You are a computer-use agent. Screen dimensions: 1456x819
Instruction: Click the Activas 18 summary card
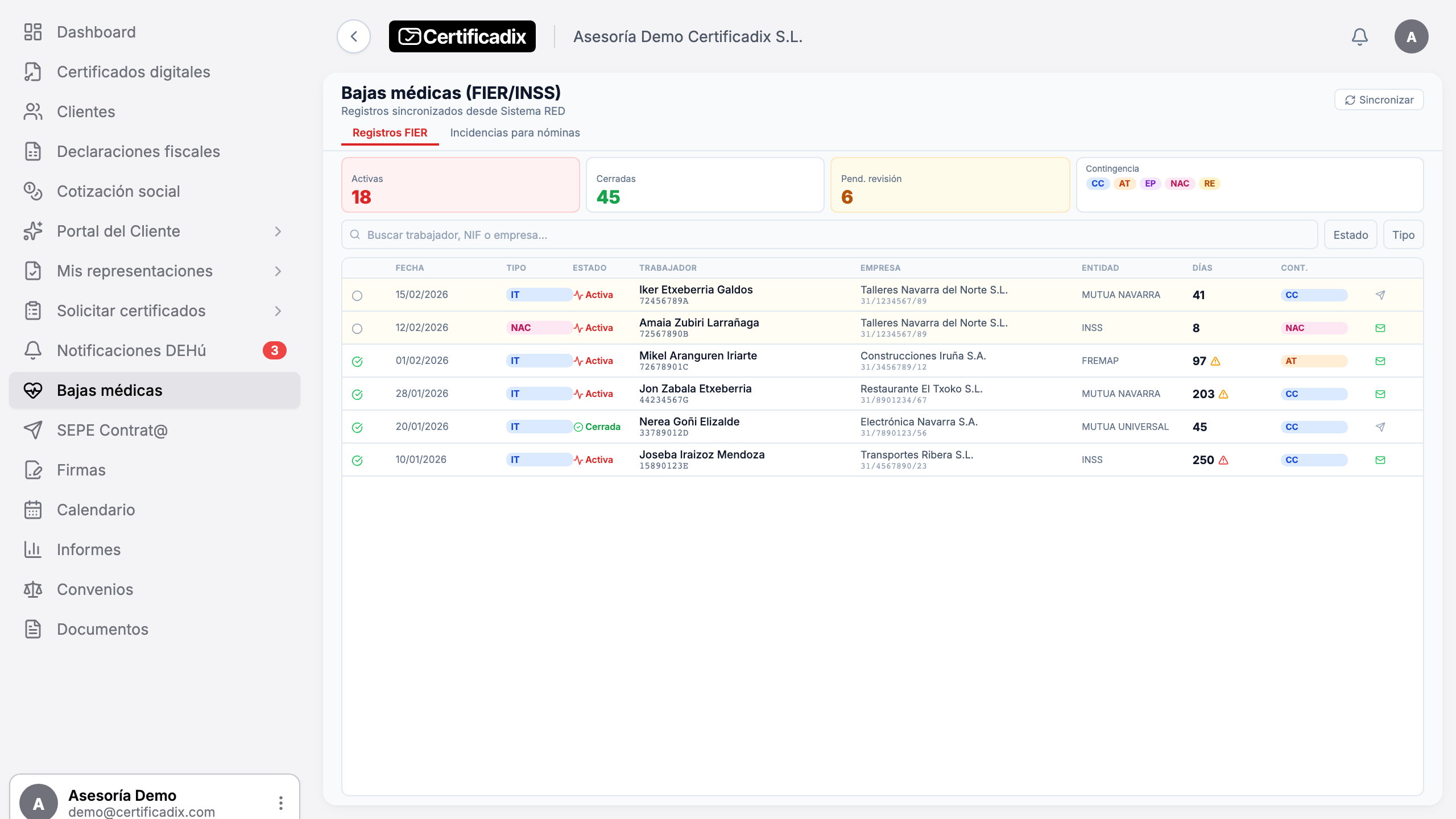(x=460, y=185)
